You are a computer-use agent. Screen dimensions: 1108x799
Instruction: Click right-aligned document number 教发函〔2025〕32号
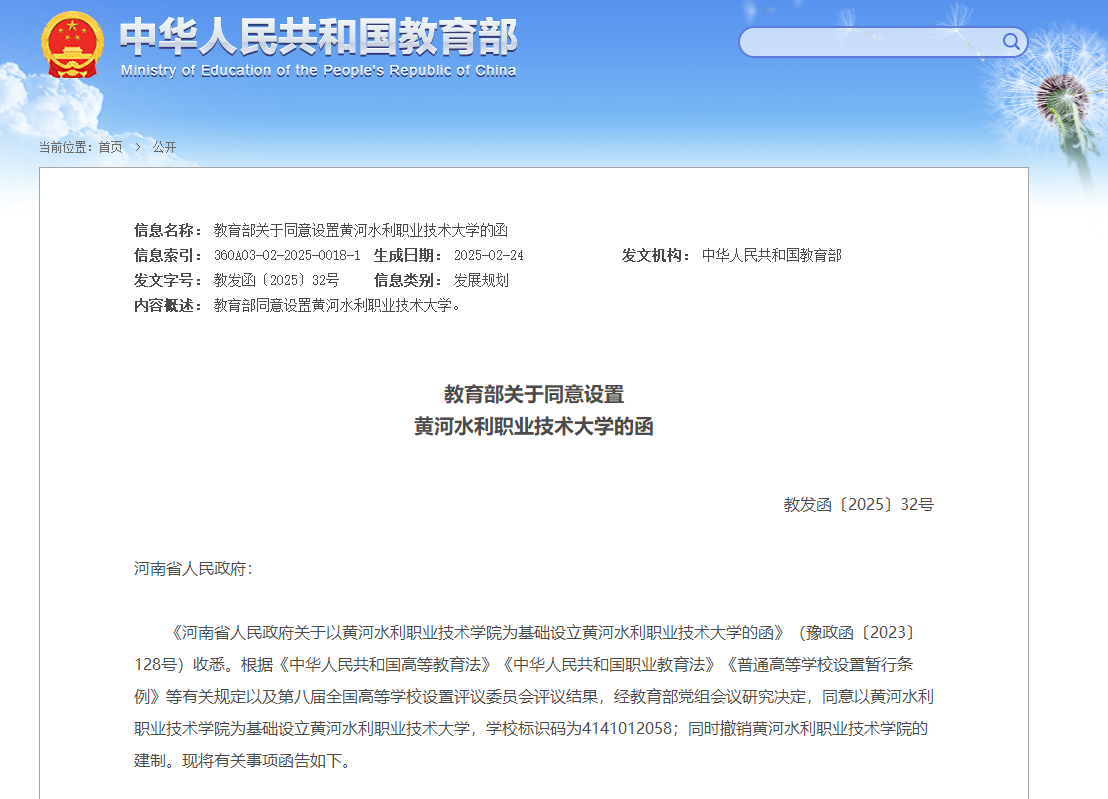(858, 505)
